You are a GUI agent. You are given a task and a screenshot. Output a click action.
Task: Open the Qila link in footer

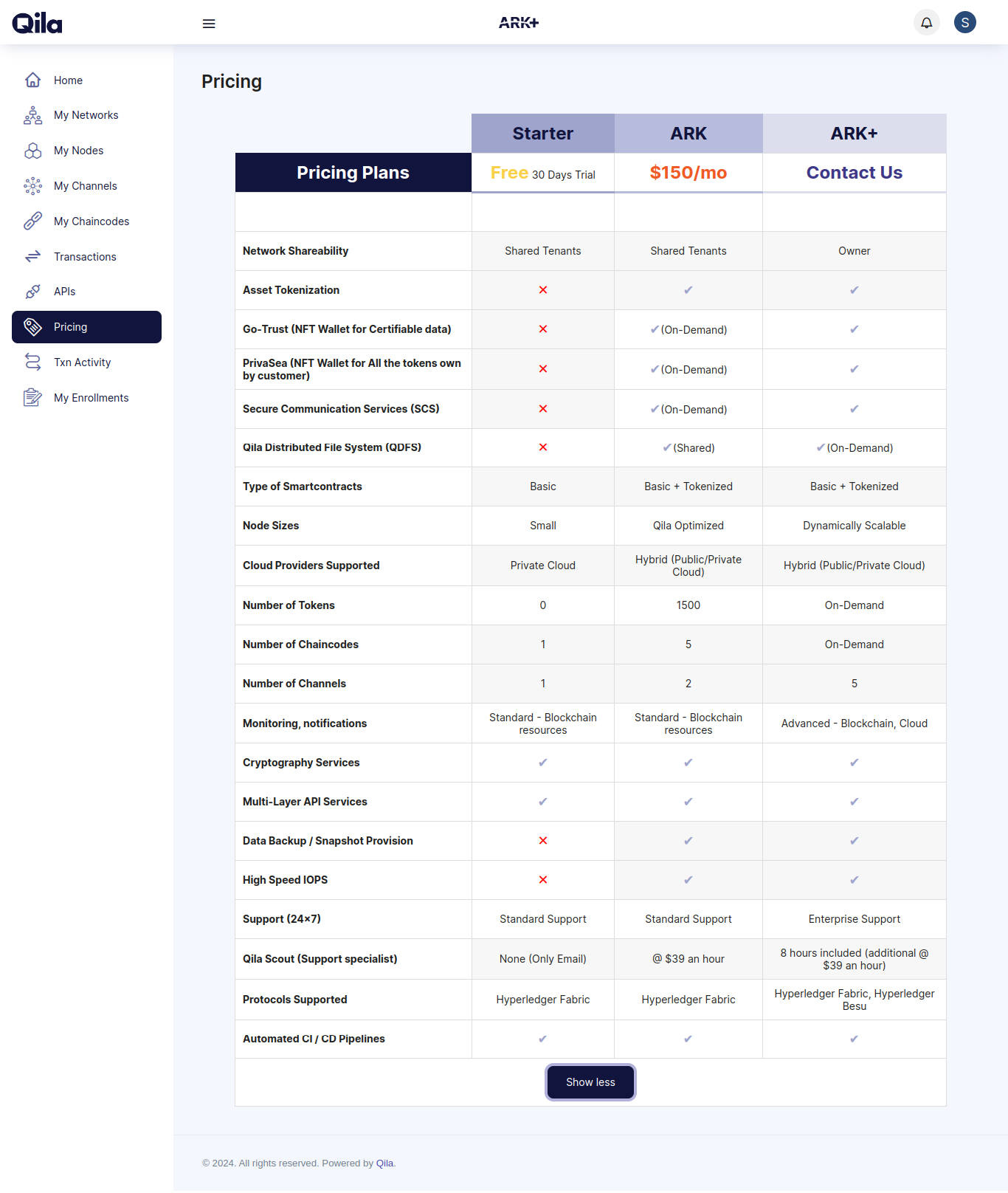click(x=384, y=1163)
